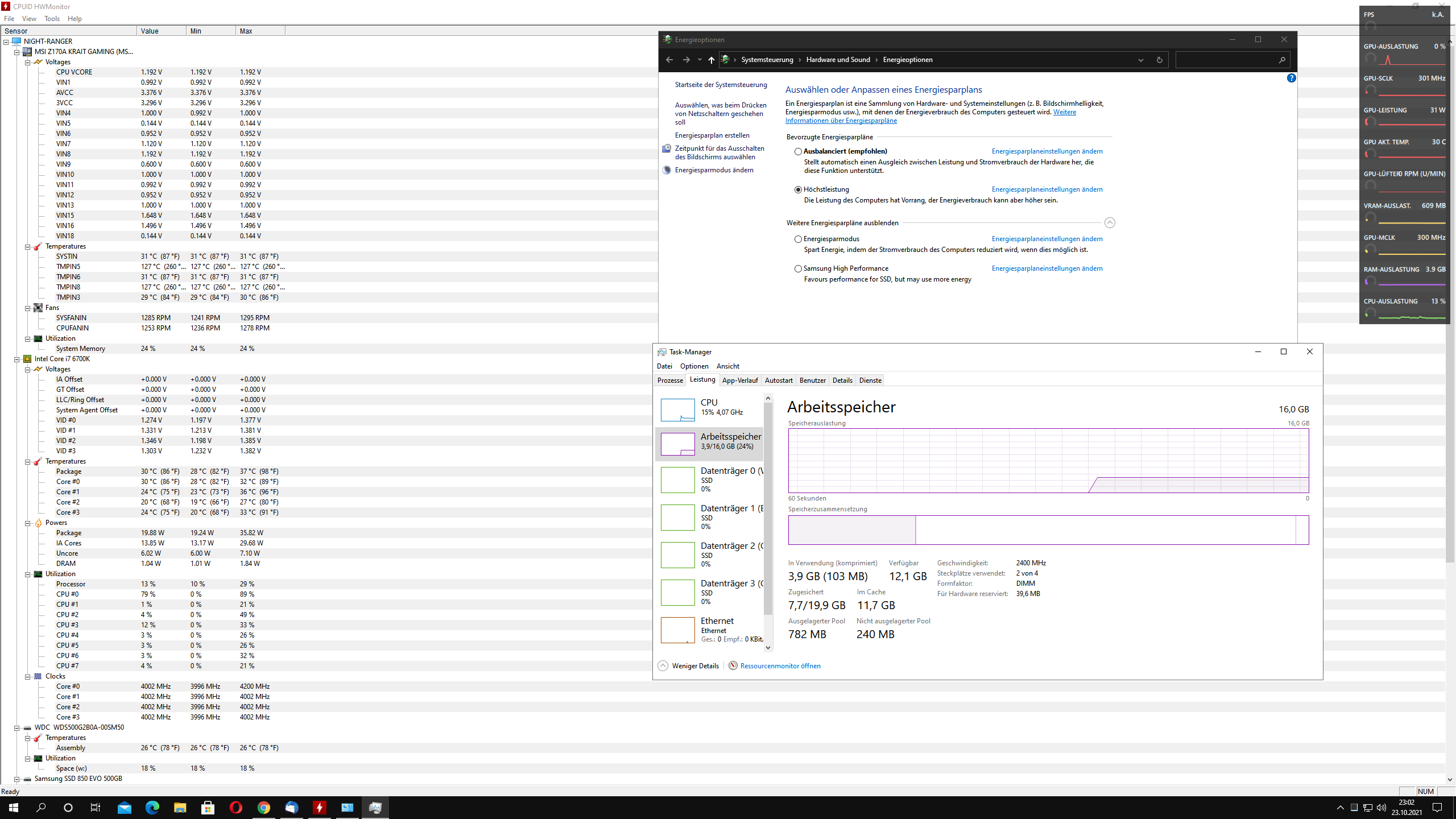Image resolution: width=1456 pixels, height=819 pixels.
Task: Collapse the Intel Core i7 6700K tree node
Action: pos(17,359)
